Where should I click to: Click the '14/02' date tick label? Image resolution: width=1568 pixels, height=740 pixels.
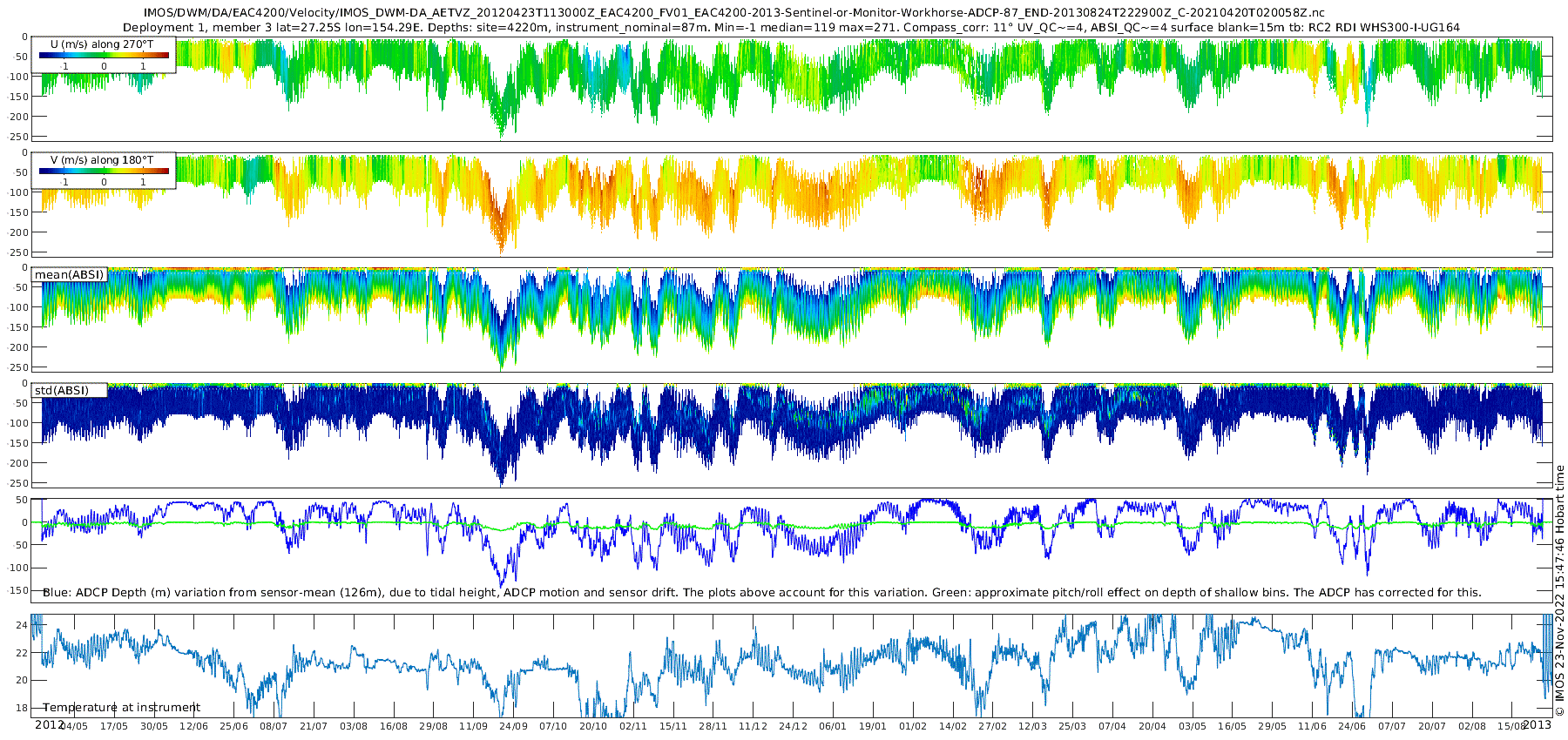click(x=953, y=726)
